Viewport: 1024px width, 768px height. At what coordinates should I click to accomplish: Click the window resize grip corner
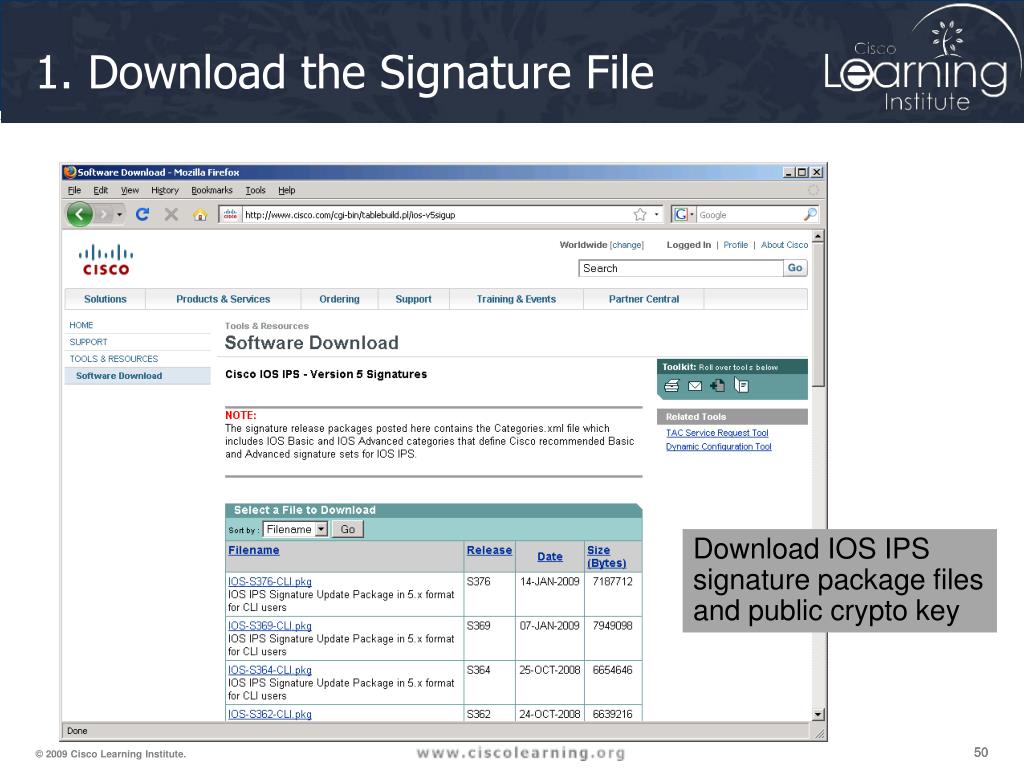point(820,733)
